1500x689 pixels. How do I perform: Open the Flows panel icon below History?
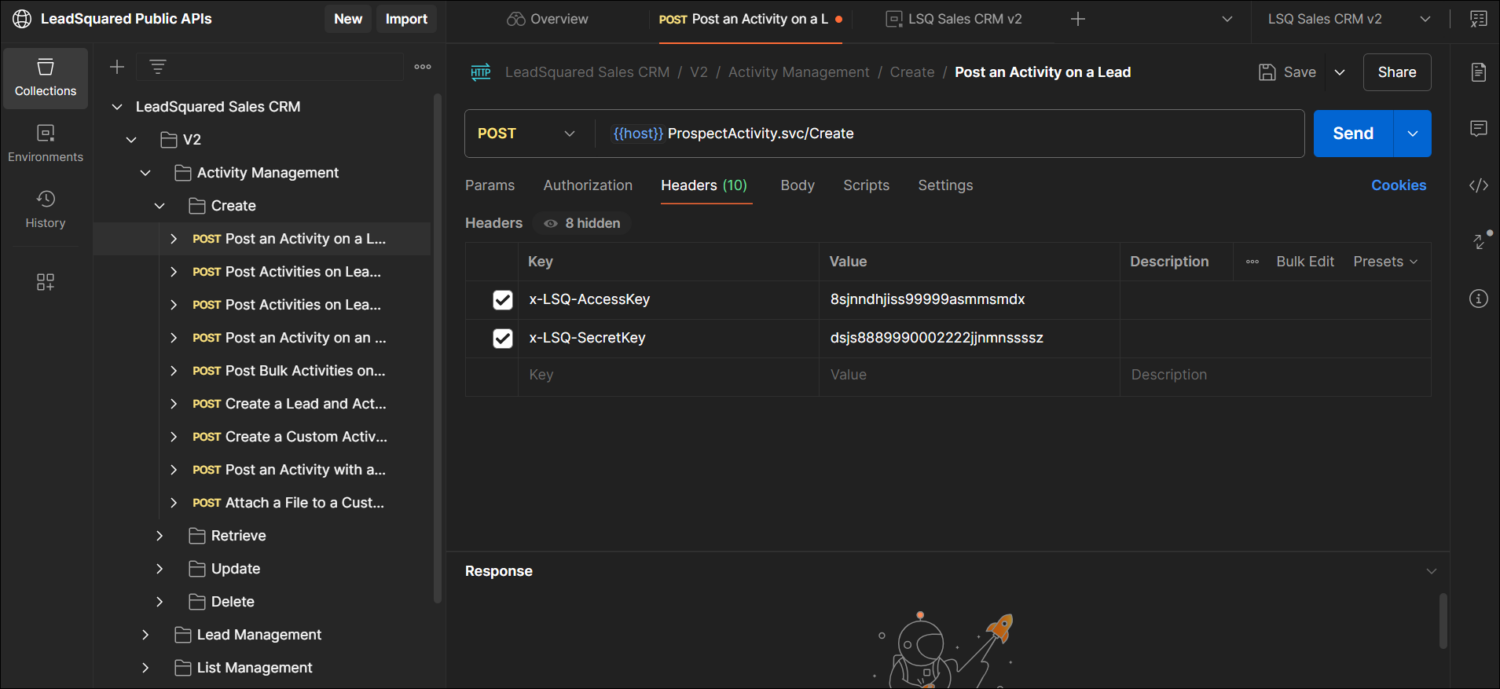pos(45,281)
